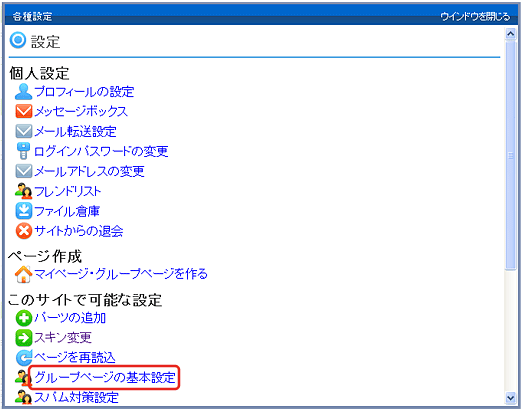Click the scrollbar up arrow
Image resolution: width=523 pixels, height=411 pixels.
[511, 34]
